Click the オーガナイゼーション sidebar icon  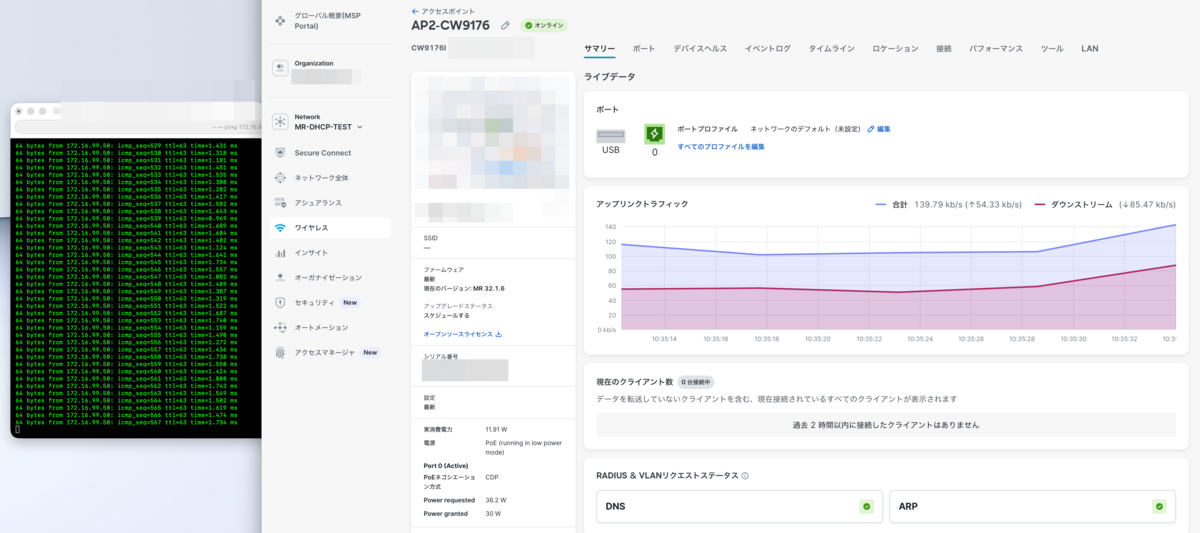click(x=280, y=278)
